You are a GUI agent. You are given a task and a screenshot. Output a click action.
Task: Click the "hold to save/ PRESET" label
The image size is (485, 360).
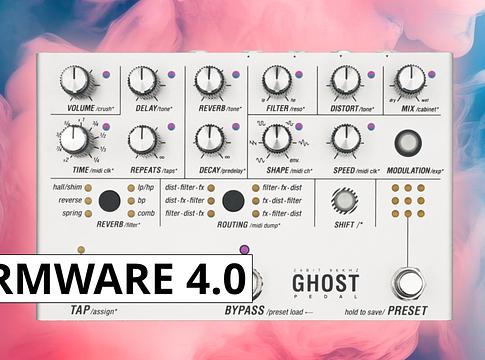click(x=386, y=311)
